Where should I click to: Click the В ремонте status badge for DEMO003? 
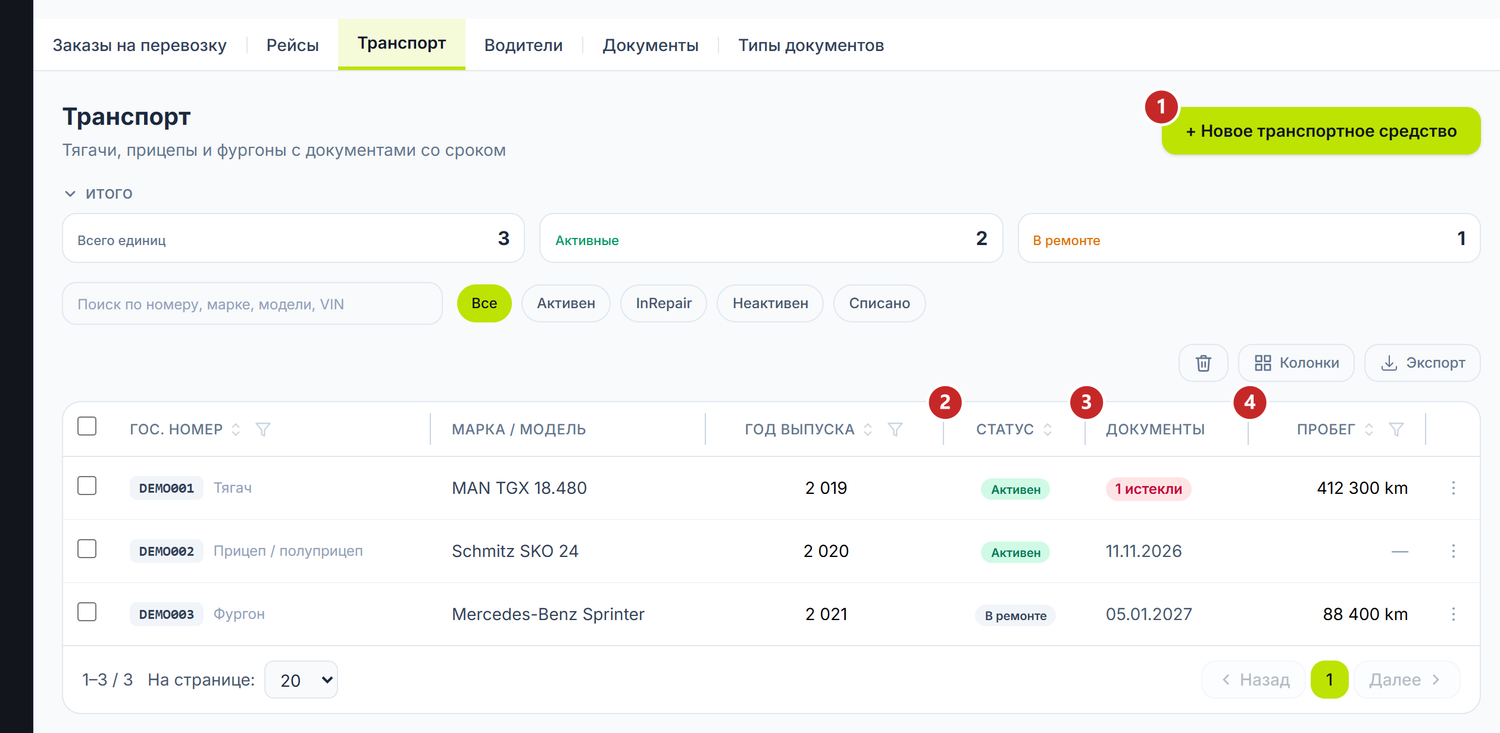(x=1015, y=615)
